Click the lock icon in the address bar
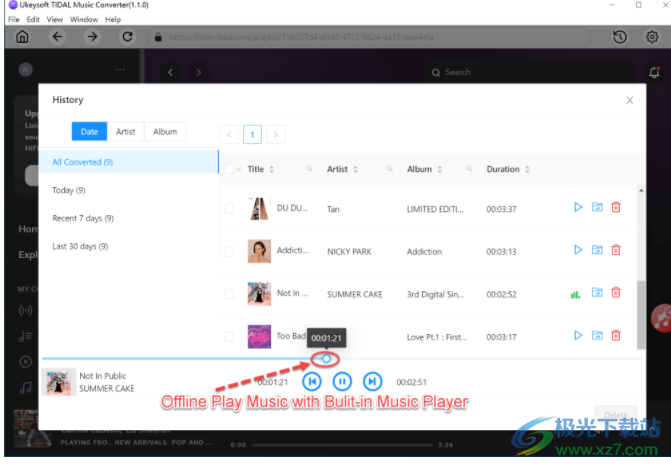Image resolution: width=671 pixels, height=466 pixels. click(158, 37)
